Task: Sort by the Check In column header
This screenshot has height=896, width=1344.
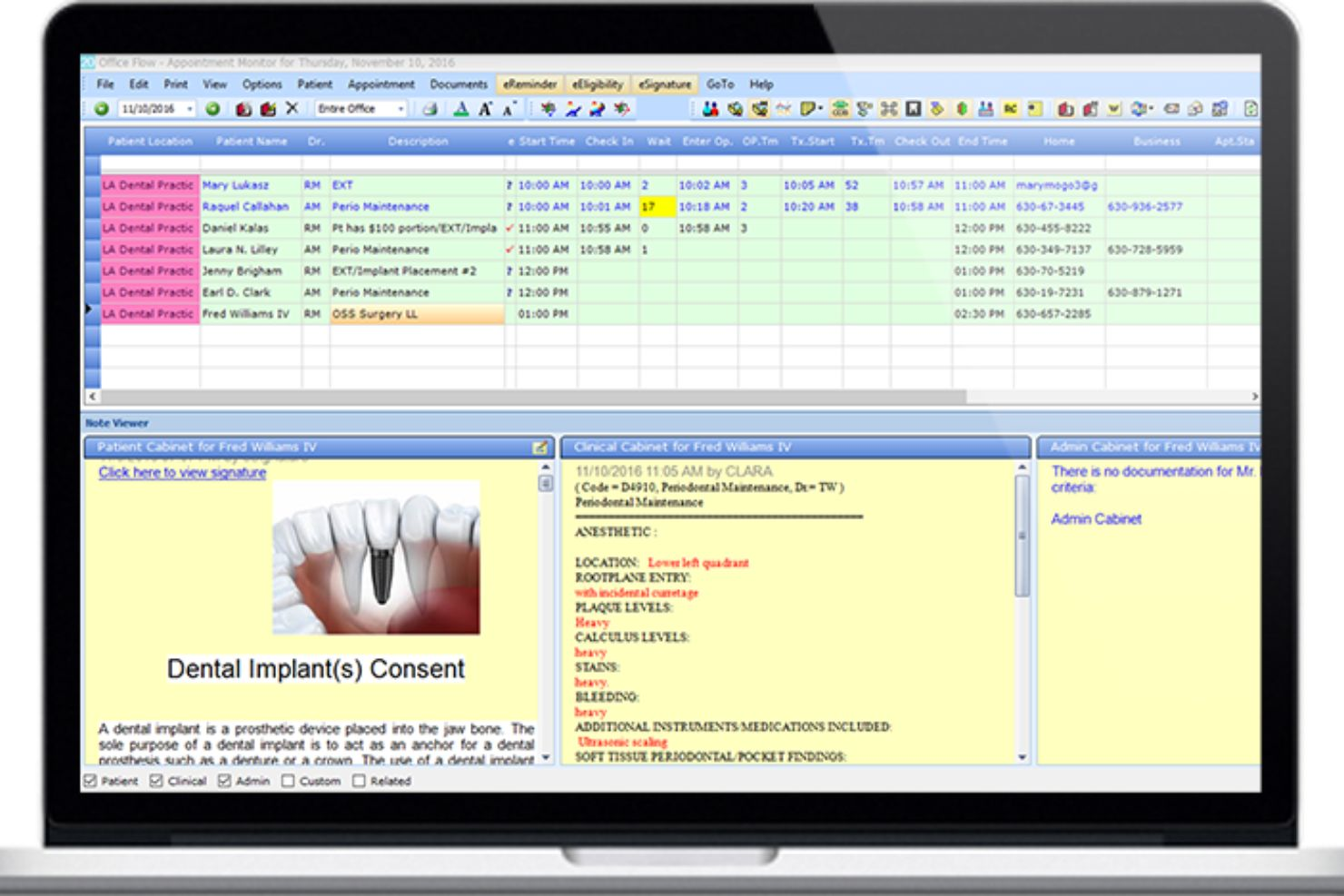Action: [608, 142]
